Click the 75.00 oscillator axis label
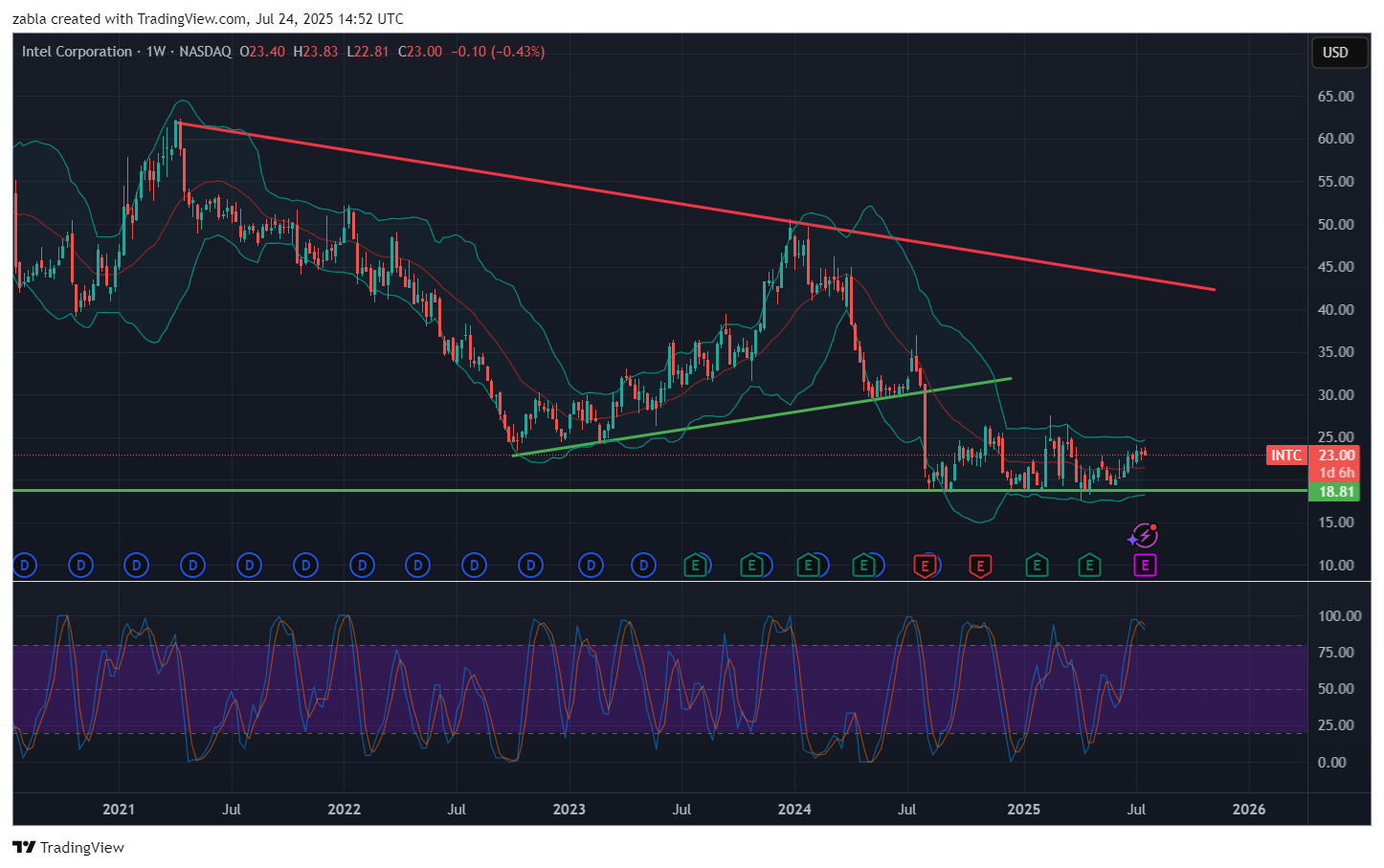This screenshot has height=868, width=1384. click(1335, 653)
